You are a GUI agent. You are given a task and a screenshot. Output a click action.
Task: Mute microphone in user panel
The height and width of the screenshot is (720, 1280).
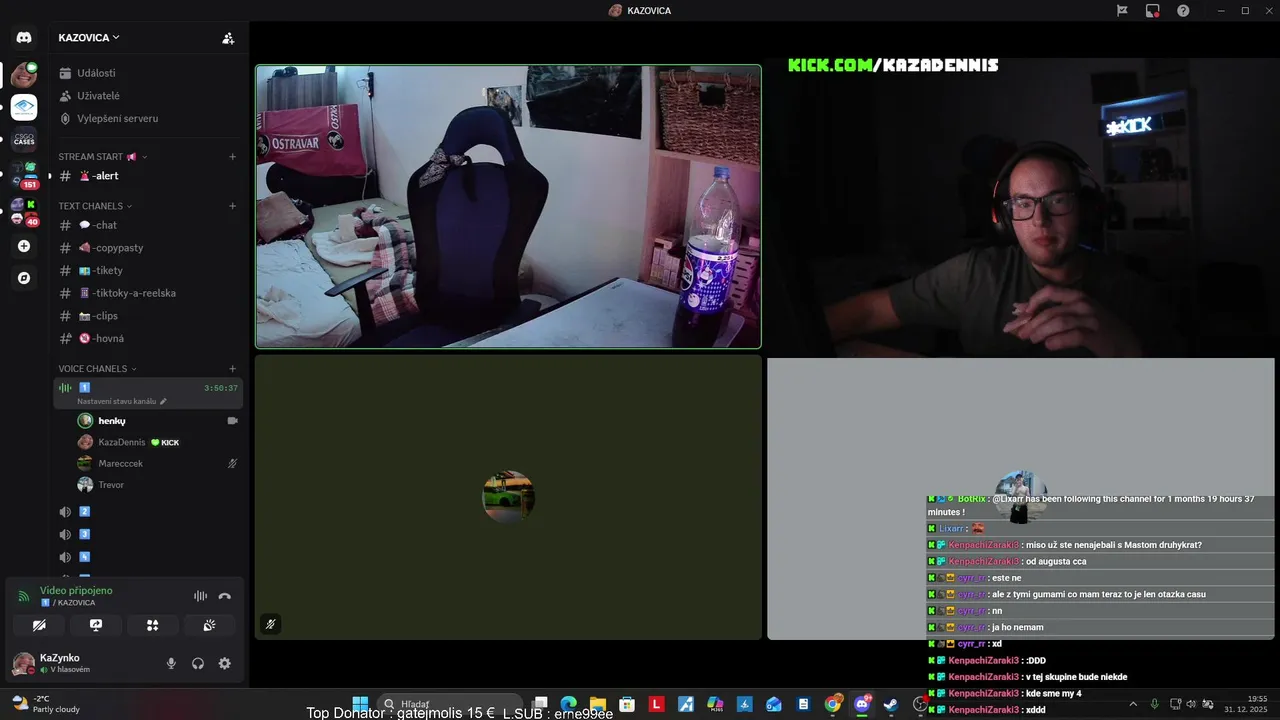171,663
